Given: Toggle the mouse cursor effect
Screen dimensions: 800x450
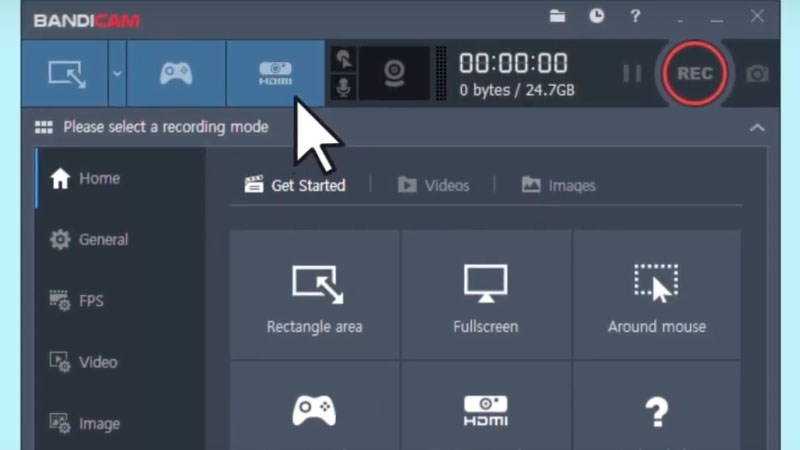Looking at the screenshot, I should click(344, 60).
